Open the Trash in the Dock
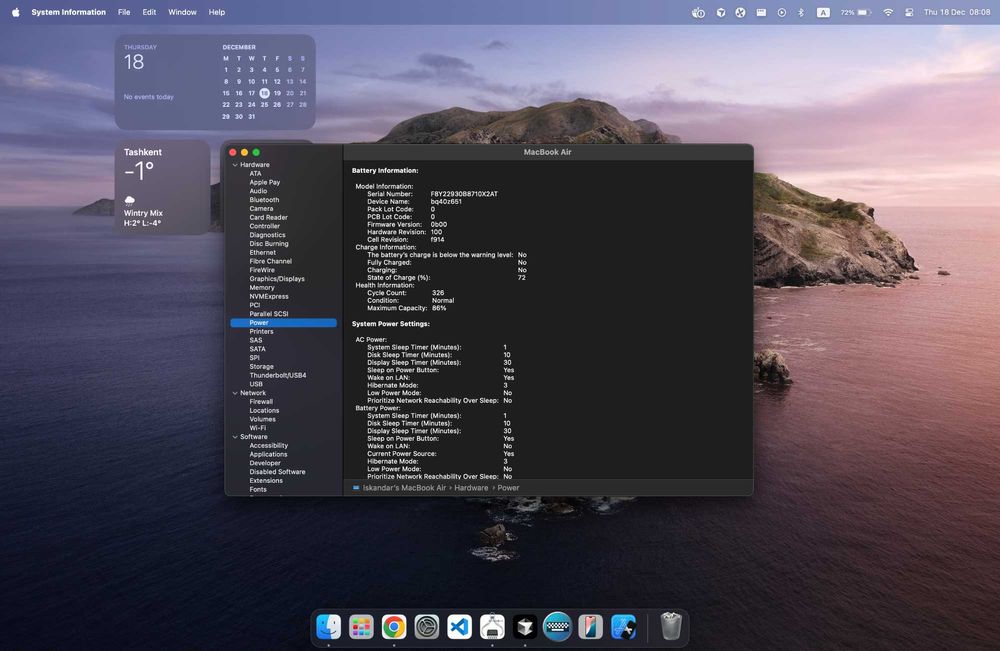This screenshot has width=1000, height=651. pyautogui.click(x=670, y=627)
